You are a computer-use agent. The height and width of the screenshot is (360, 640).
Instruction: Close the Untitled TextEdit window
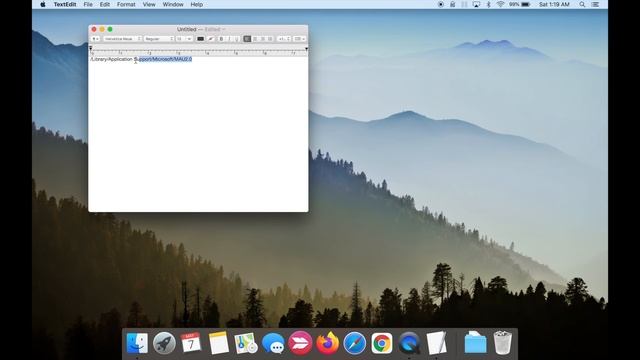pos(94,29)
